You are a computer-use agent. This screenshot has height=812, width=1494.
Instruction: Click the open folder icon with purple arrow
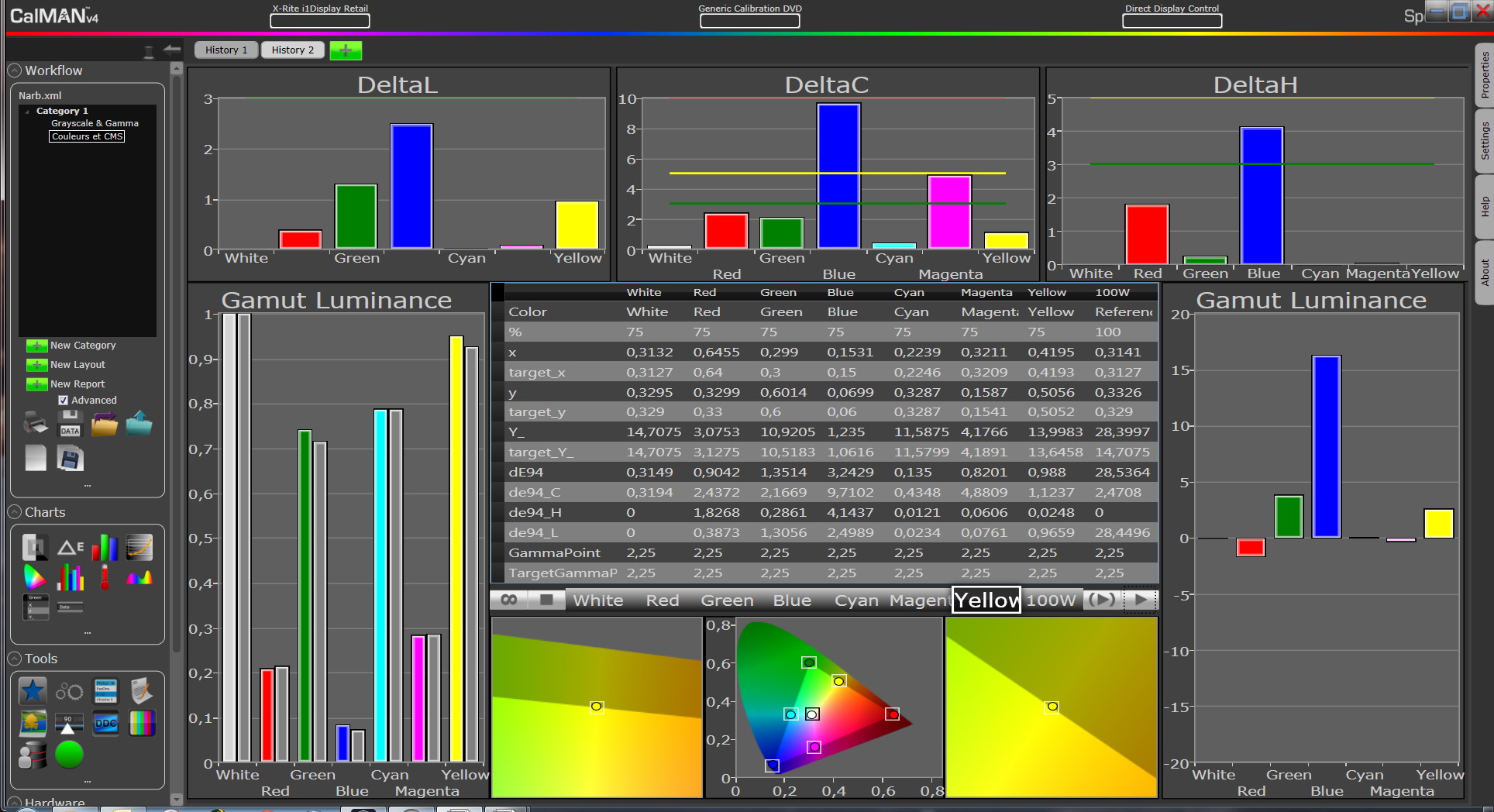click(x=105, y=423)
